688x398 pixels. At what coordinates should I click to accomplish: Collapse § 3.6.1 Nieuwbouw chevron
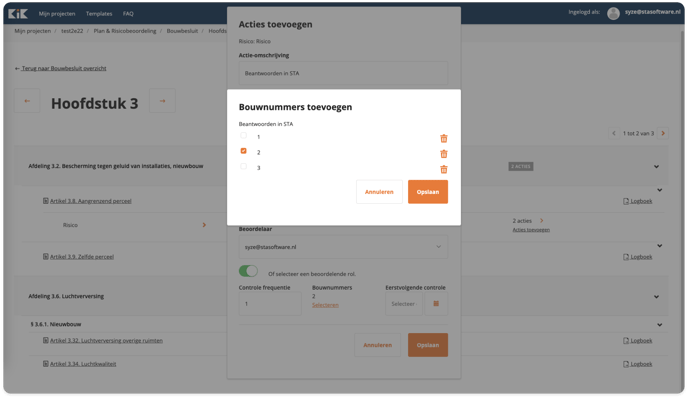click(659, 325)
